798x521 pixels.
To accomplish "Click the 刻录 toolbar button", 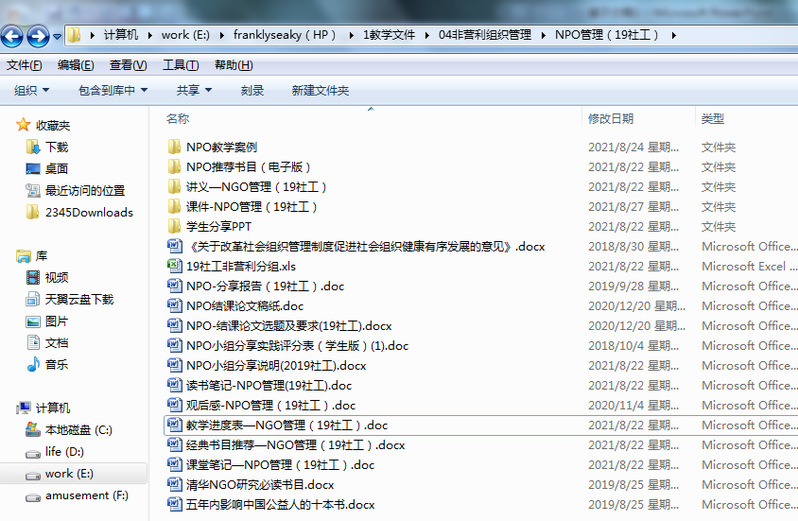I will pyautogui.click(x=252, y=90).
